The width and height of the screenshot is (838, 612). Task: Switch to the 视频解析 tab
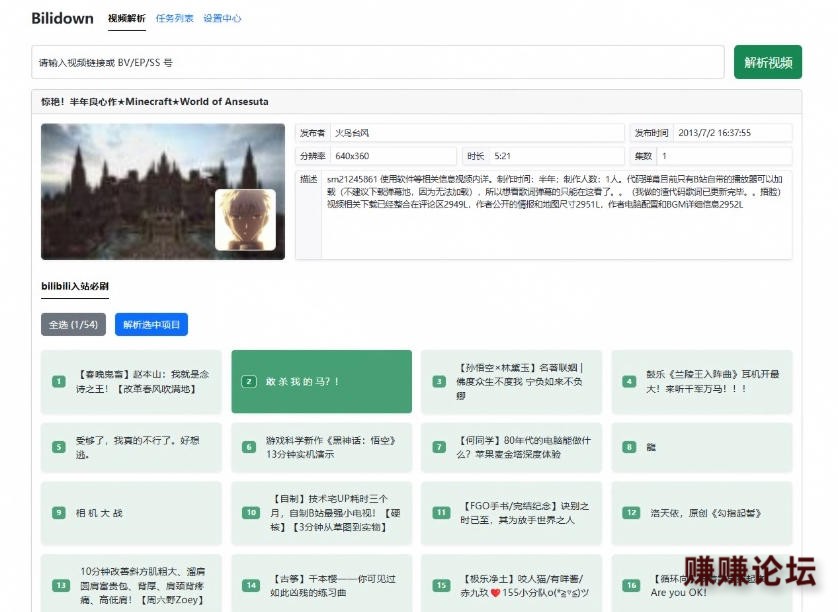pos(127,19)
